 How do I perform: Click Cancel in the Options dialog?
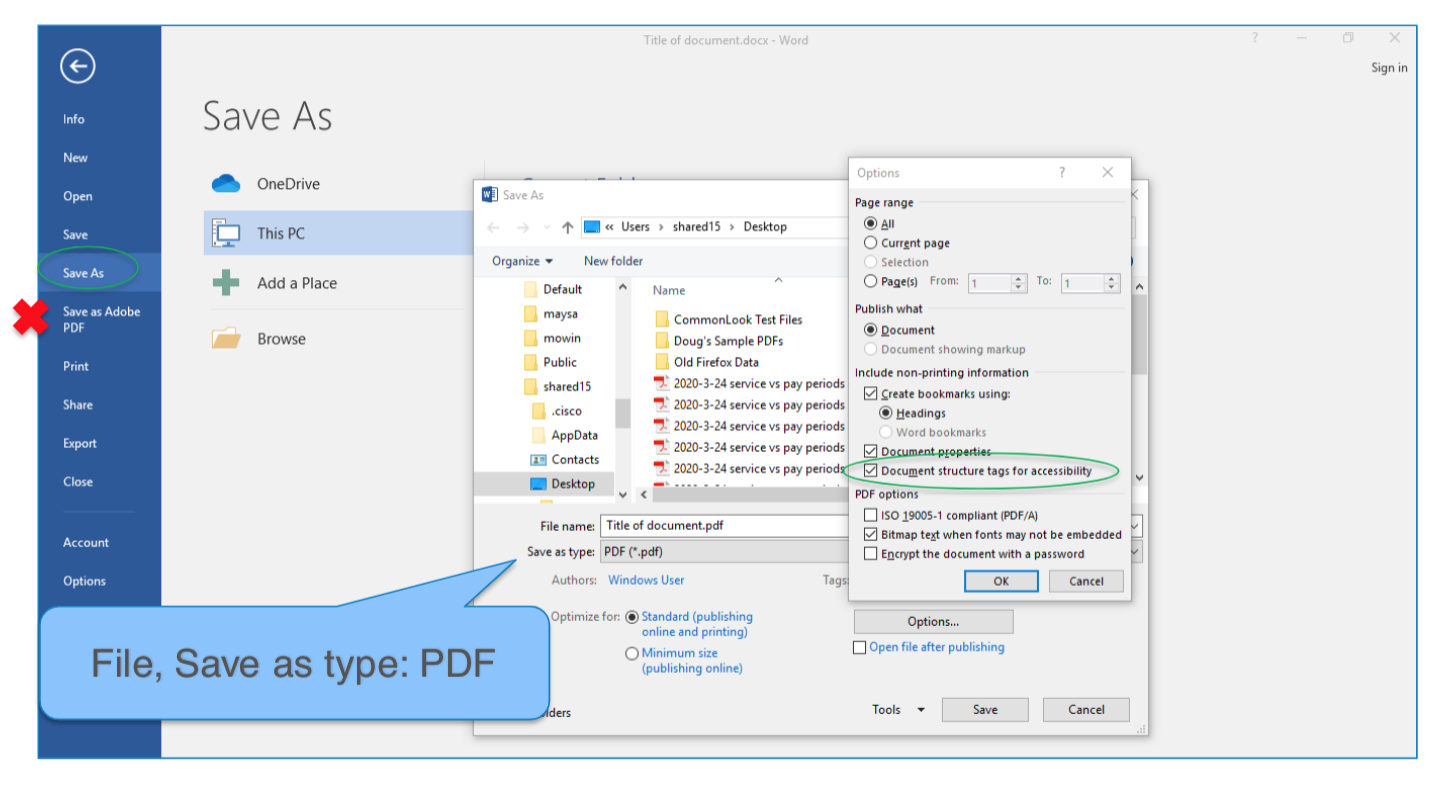1086,581
